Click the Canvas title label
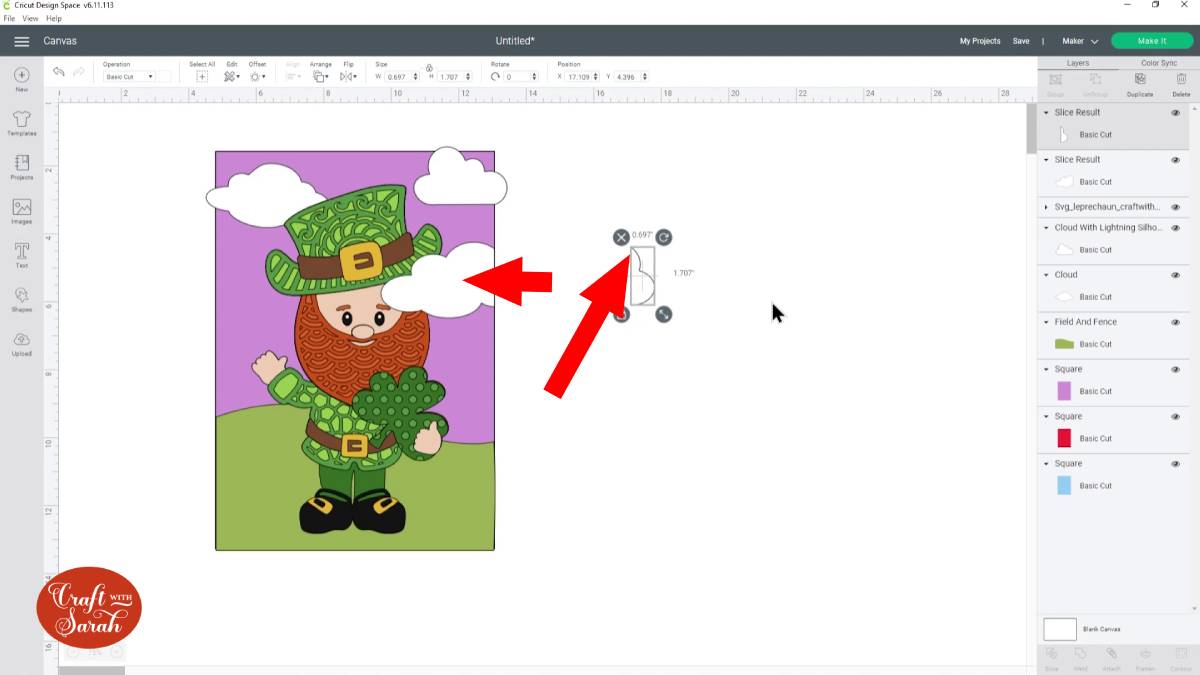The height and width of the screenshot is (675, 1200). (x=60, y=41)
